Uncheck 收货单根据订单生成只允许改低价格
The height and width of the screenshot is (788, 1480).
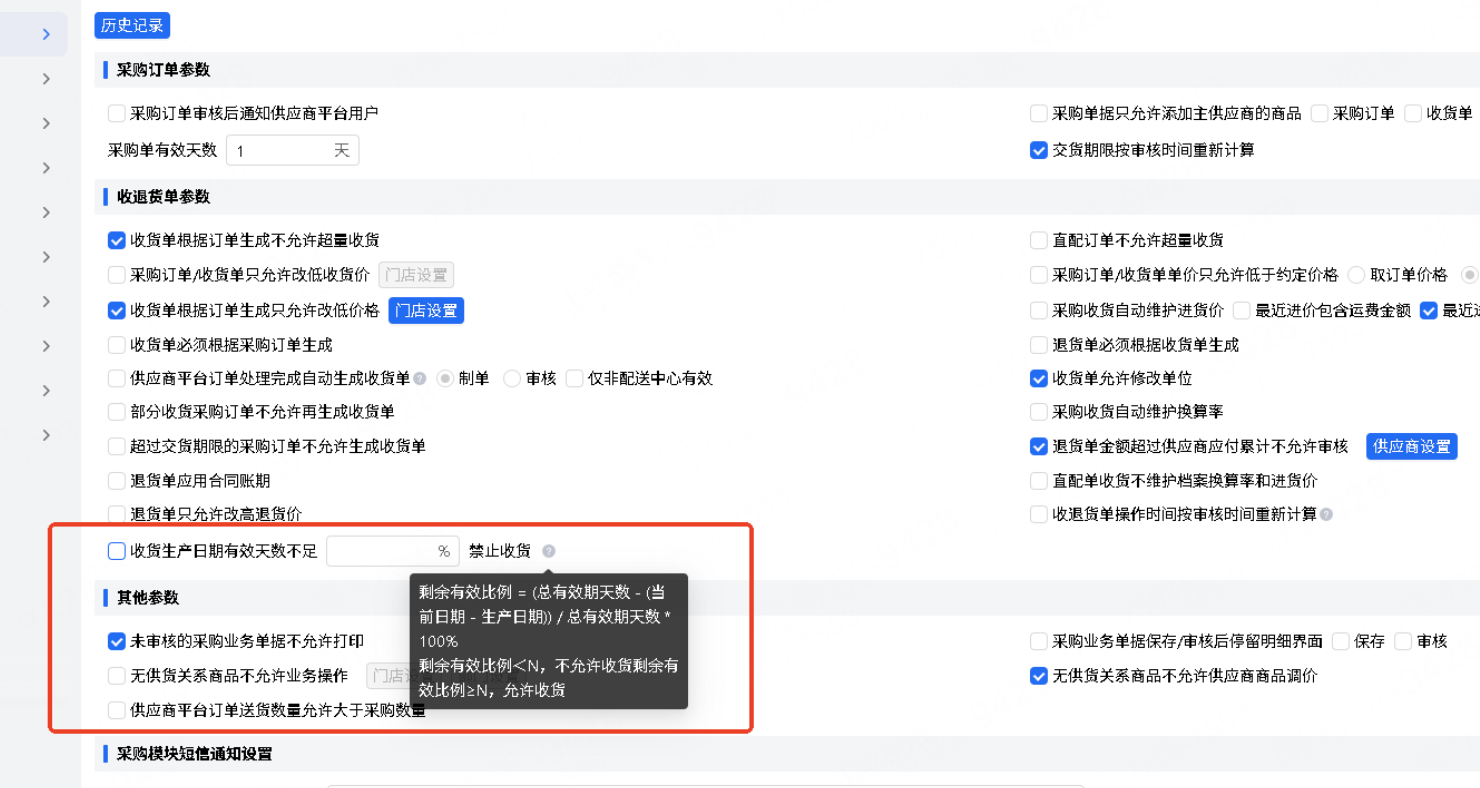117,311
